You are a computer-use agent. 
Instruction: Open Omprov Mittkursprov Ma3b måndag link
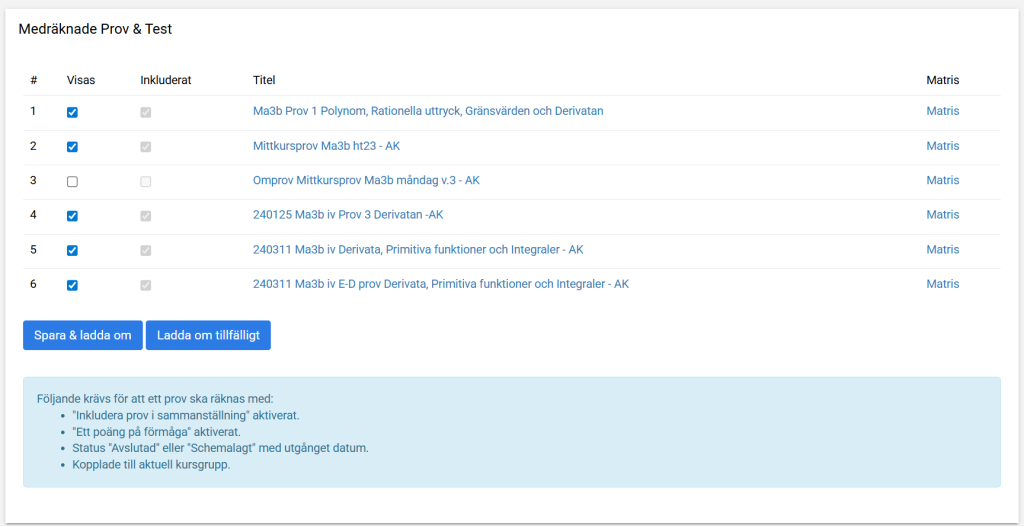coord(366,180)
